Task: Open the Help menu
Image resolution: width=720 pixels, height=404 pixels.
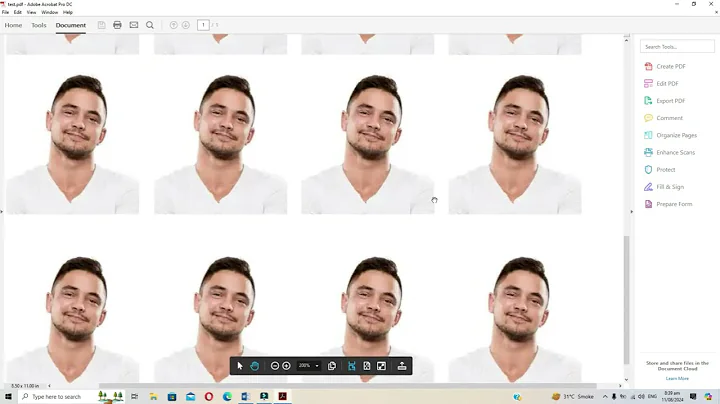Action: [x=68, y=12]
